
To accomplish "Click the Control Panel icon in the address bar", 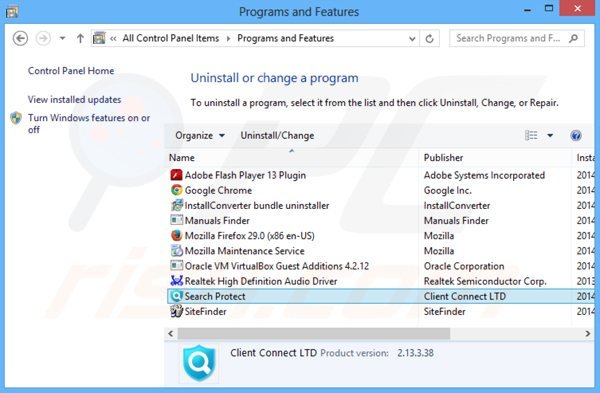I will pos(99,38).
